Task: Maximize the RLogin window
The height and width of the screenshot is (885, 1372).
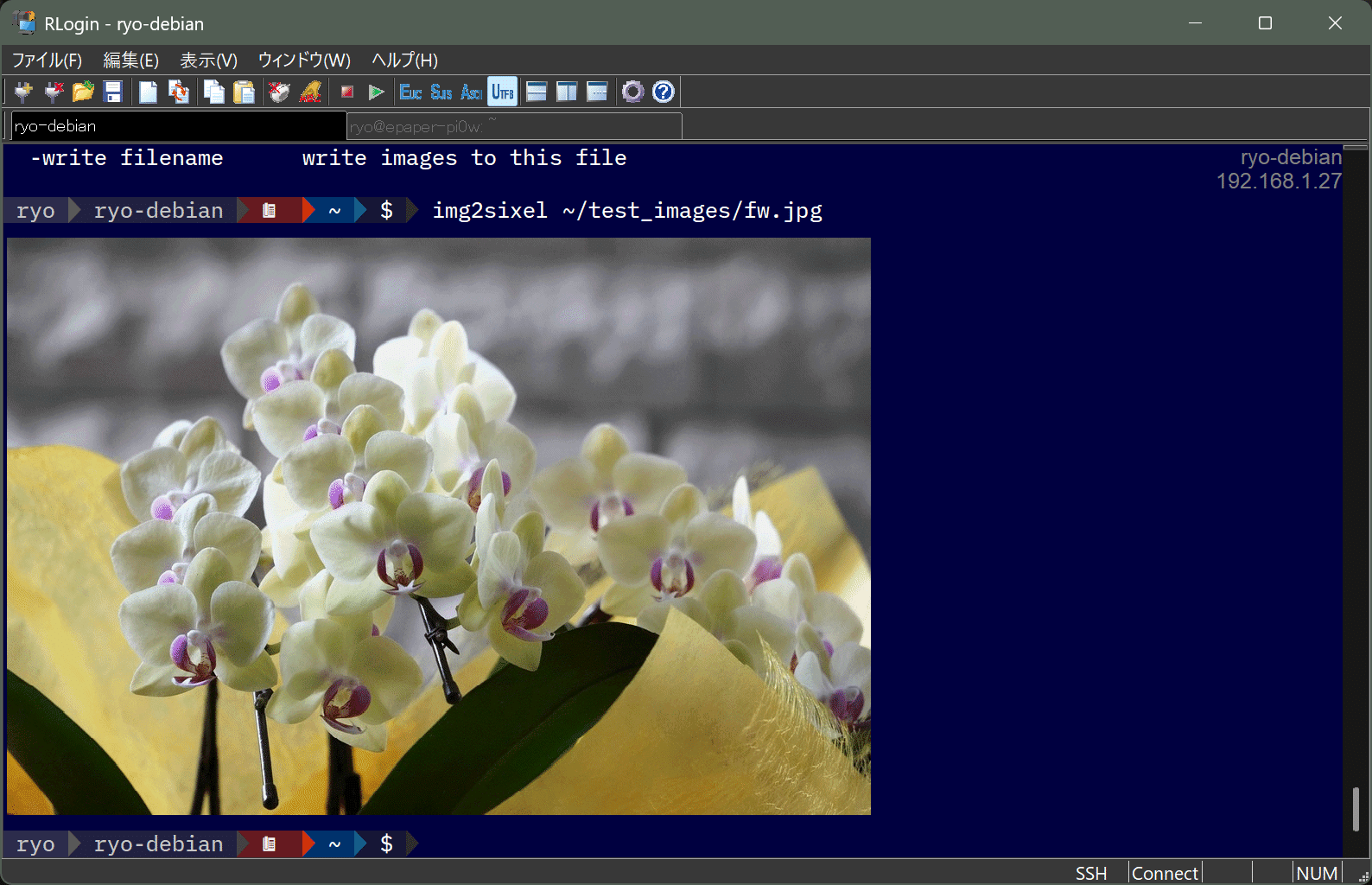Action: [x=1265, y=22]
